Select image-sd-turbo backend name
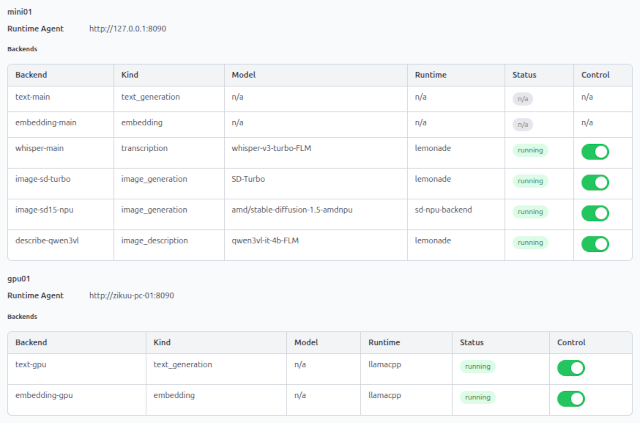Viewport: 640px width, 423px height. point(43,179)
